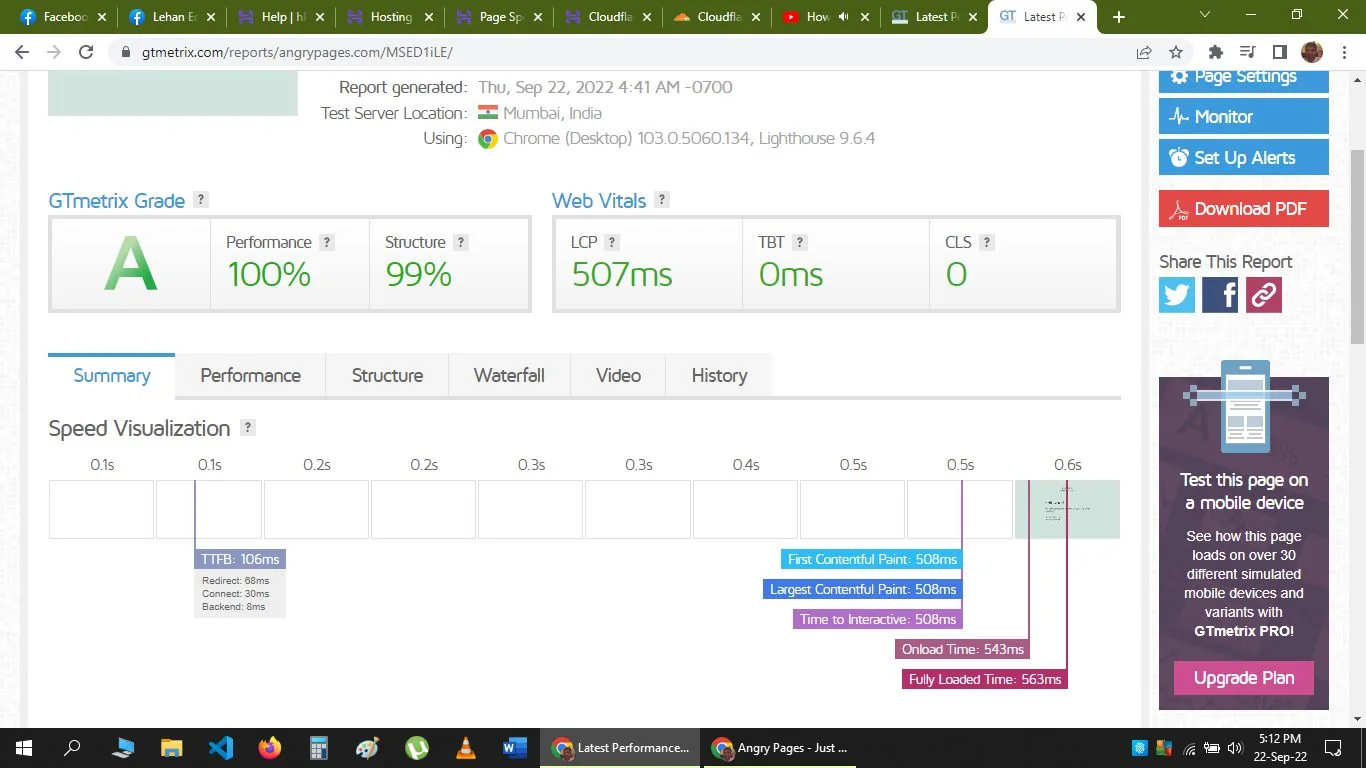Viewport: 1366px width, 768px height.
Task: Switch to the Structure tab
Action: coord(387,375)
